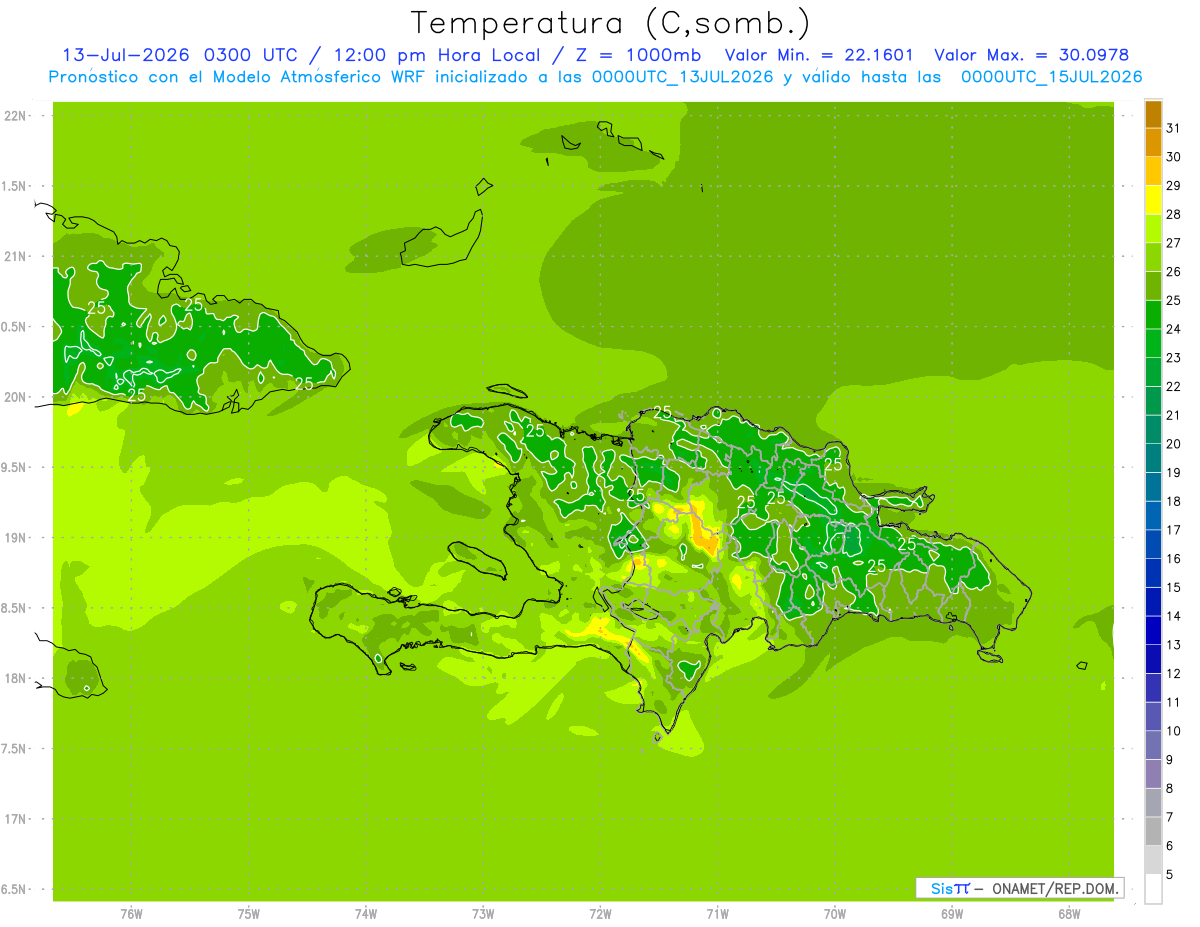Click the 71W longitude axis label
The width and height of the screenshot is (1200, 927).
pos(717,913)
